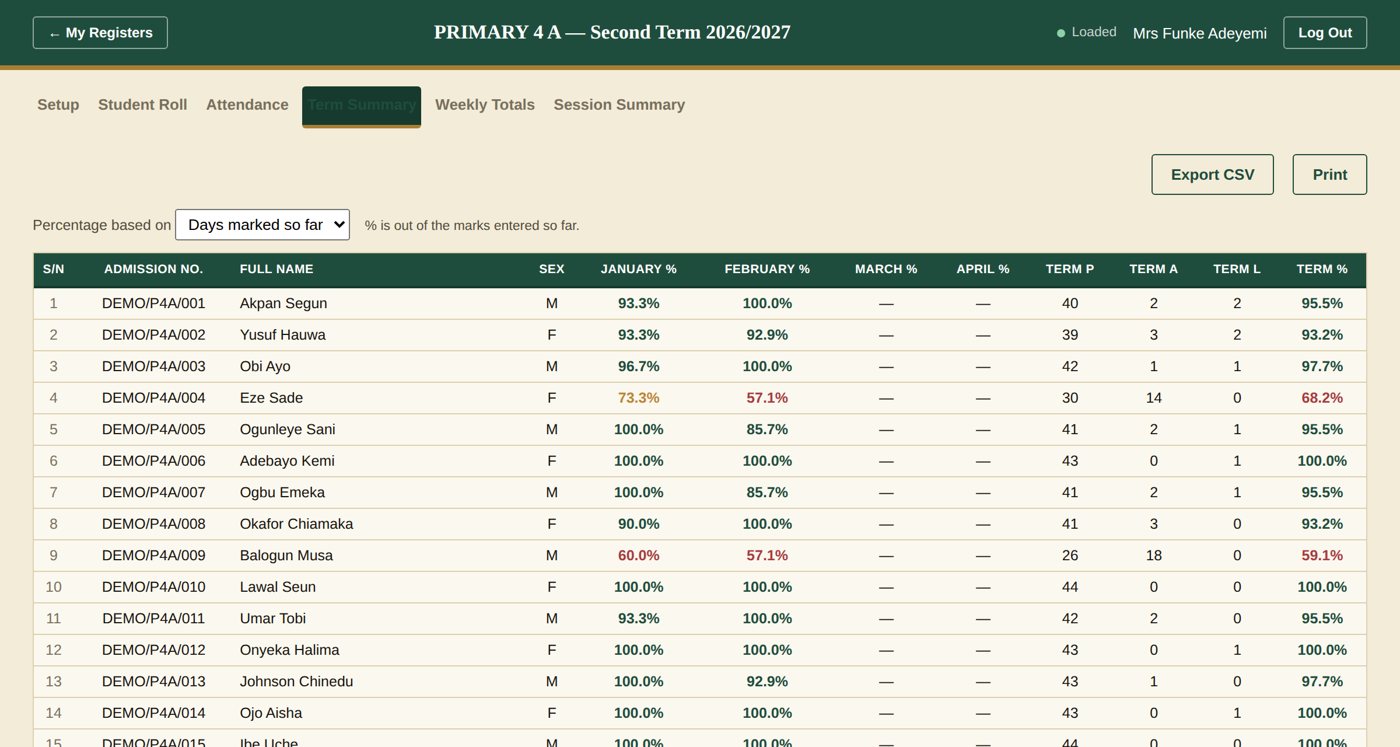Viewport: 1400px width, 747px height.
Task: Click Balogun Musa's 59.1% term percentage
Action: [x=1322, y=555]
